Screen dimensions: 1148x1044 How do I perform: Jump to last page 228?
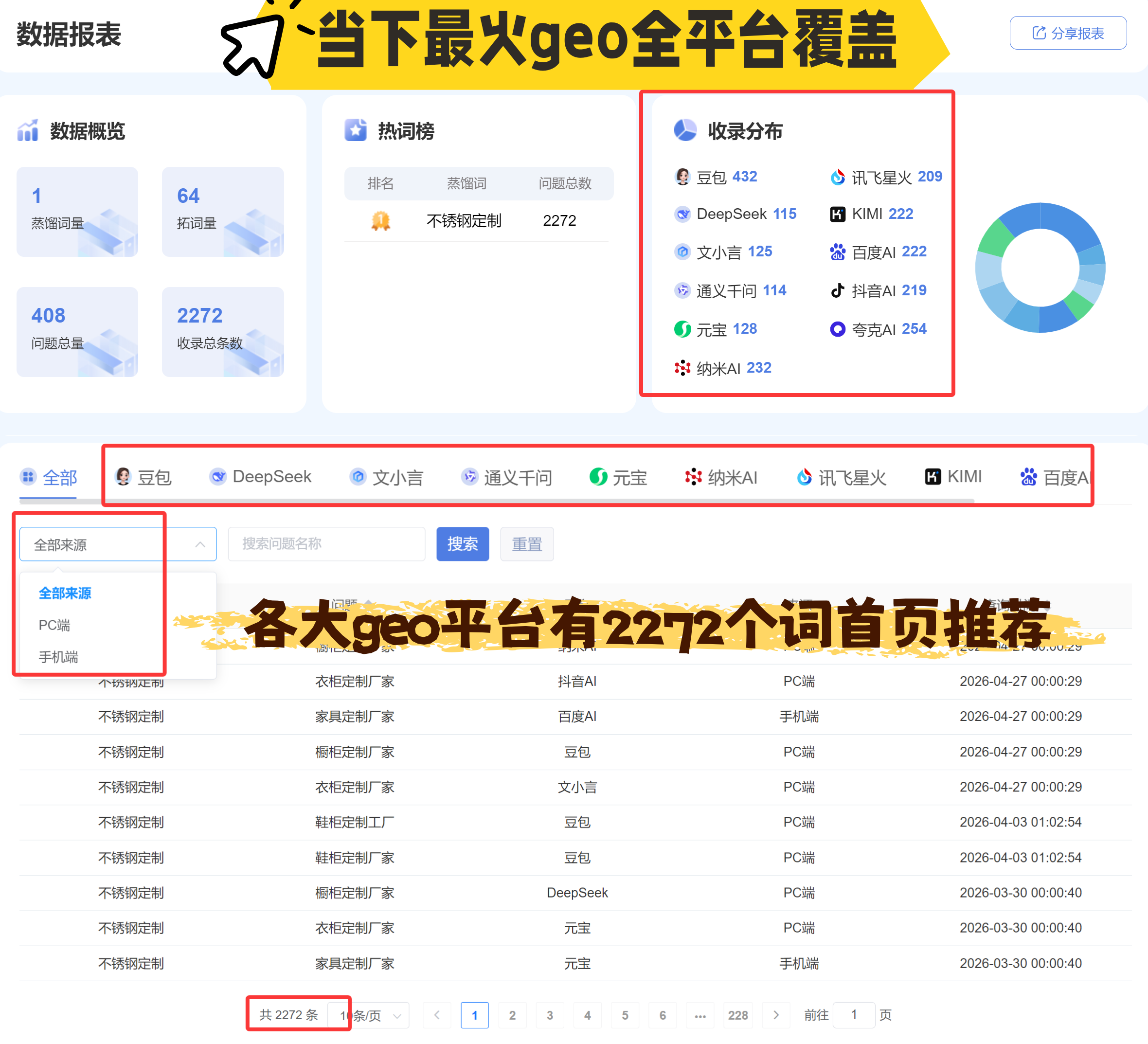738,1015
